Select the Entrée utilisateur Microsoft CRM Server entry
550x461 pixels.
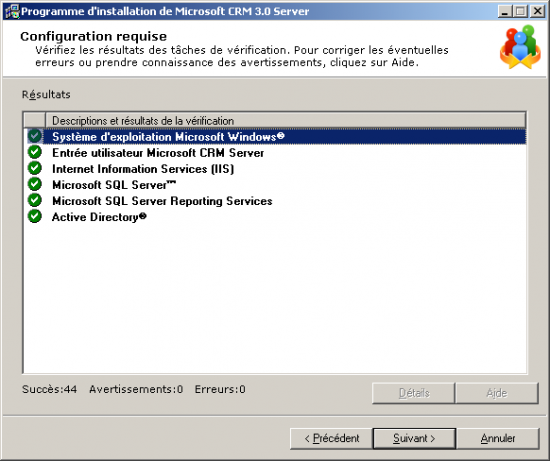(276, 153)
